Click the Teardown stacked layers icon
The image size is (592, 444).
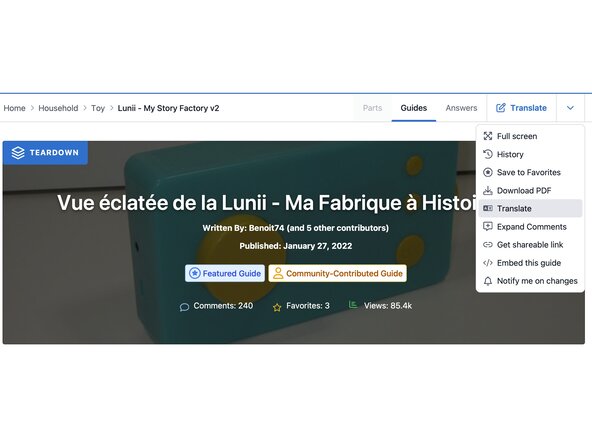click(18, 153)
